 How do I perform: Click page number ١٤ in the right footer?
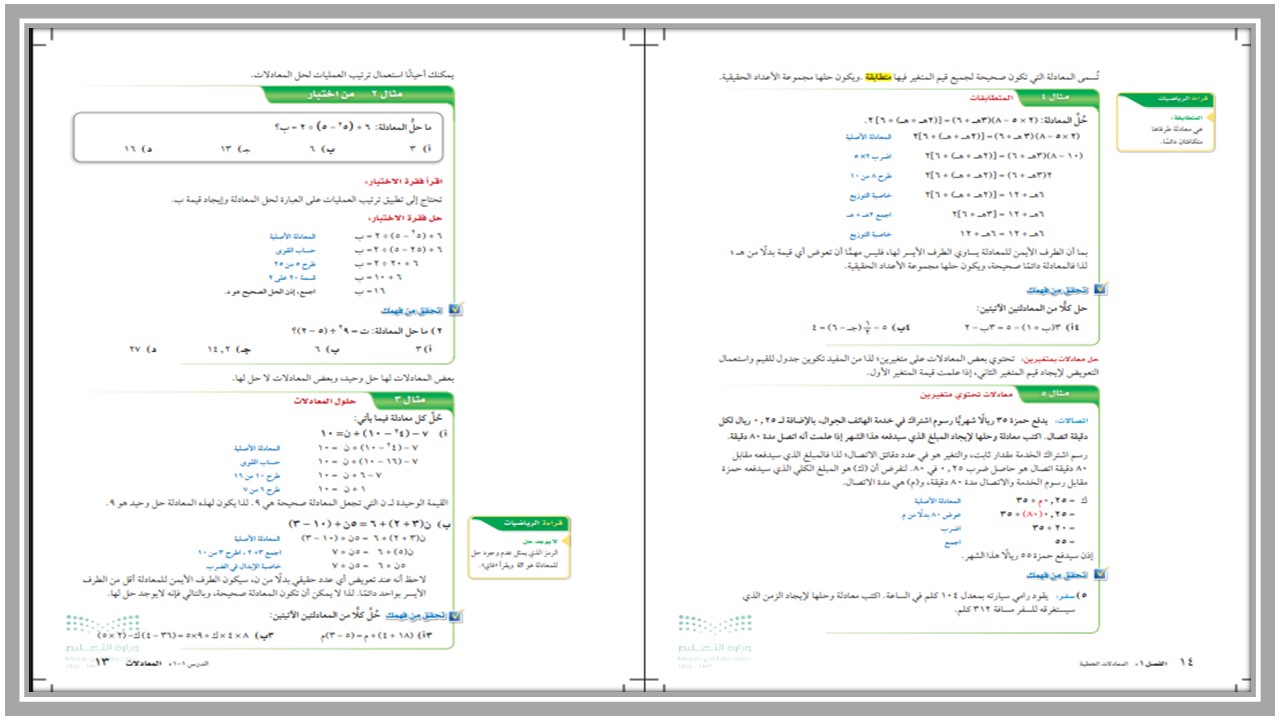click(x=1188, y=661)
